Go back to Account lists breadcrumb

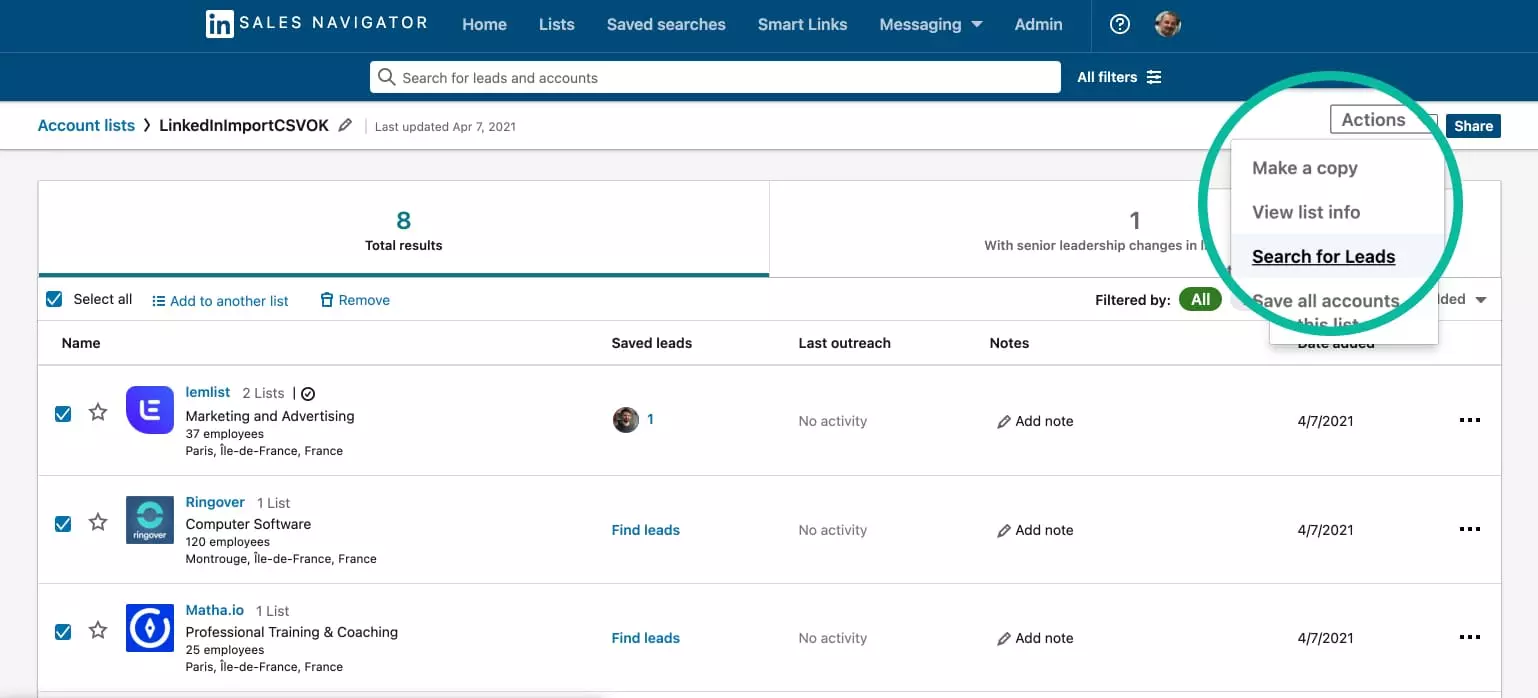pyautogui.click(x=86, y=125)
